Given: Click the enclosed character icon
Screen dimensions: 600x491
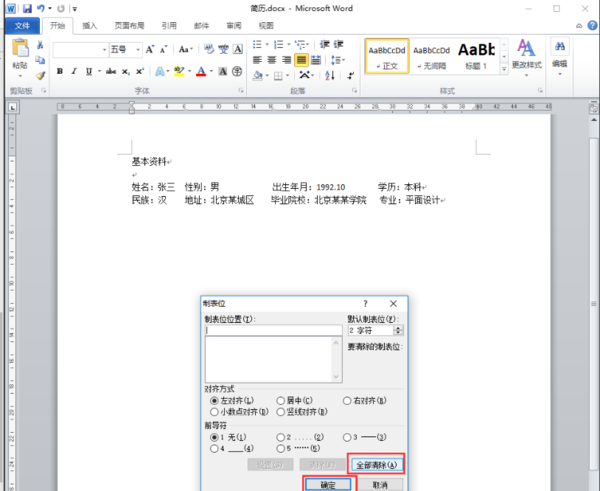Looking at the screenshot, I should click(x=237, y=71).
